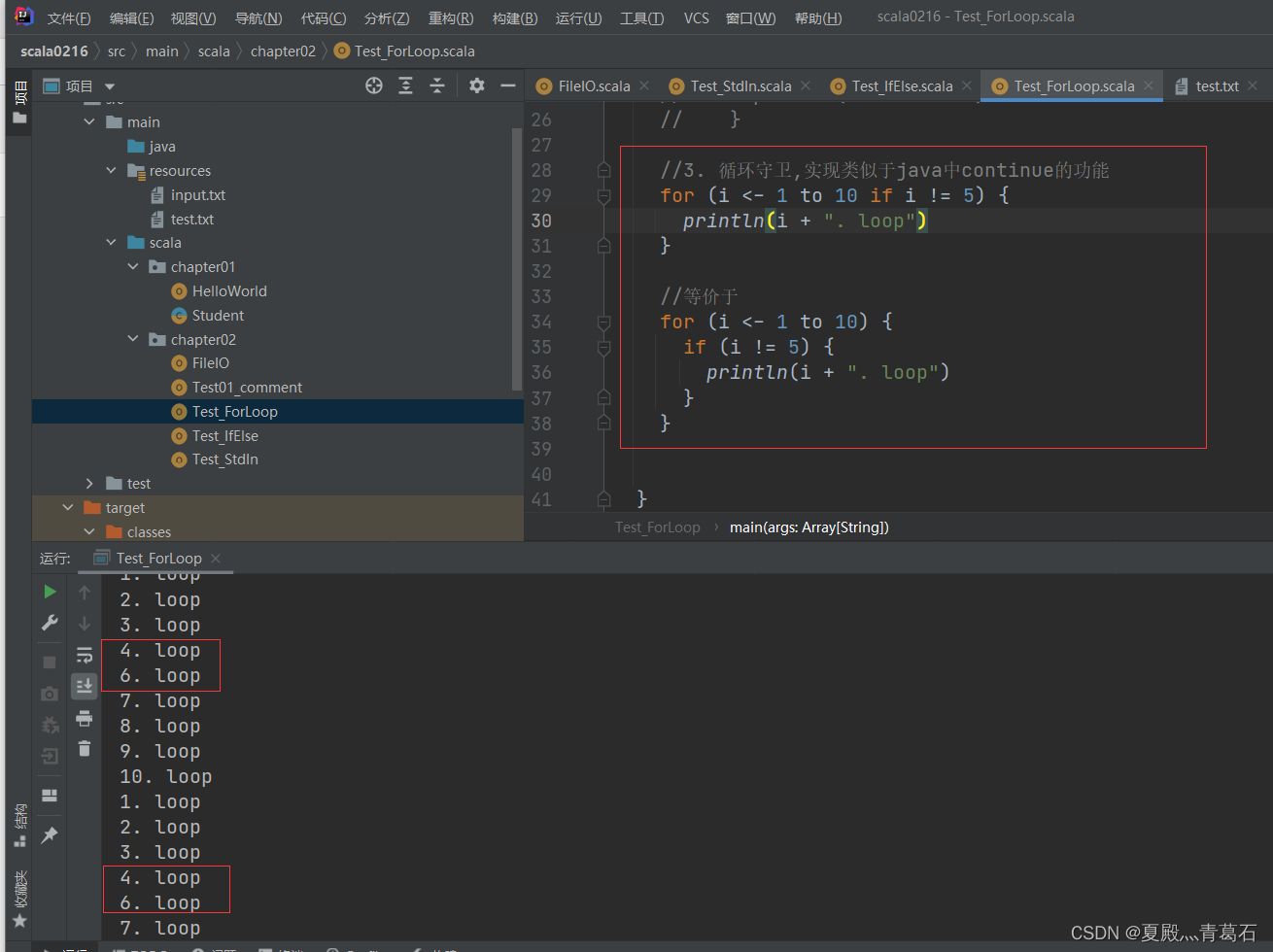
Task: Select Student class in project tree
Action: point(218,316)
